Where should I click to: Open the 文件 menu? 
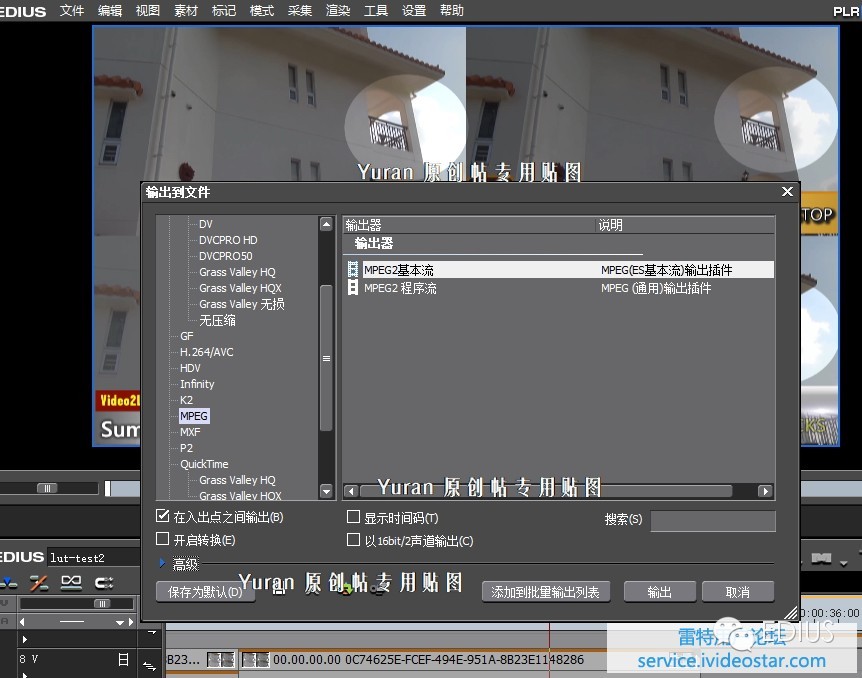[72, 11]
